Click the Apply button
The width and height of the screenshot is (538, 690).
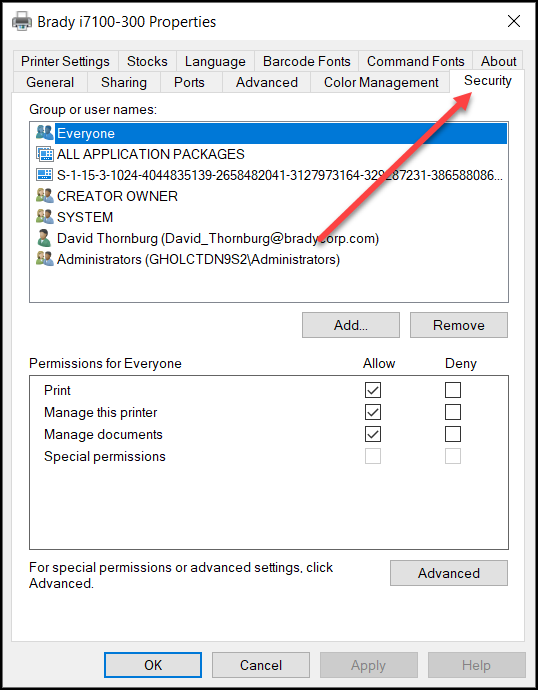pos(369,665)
